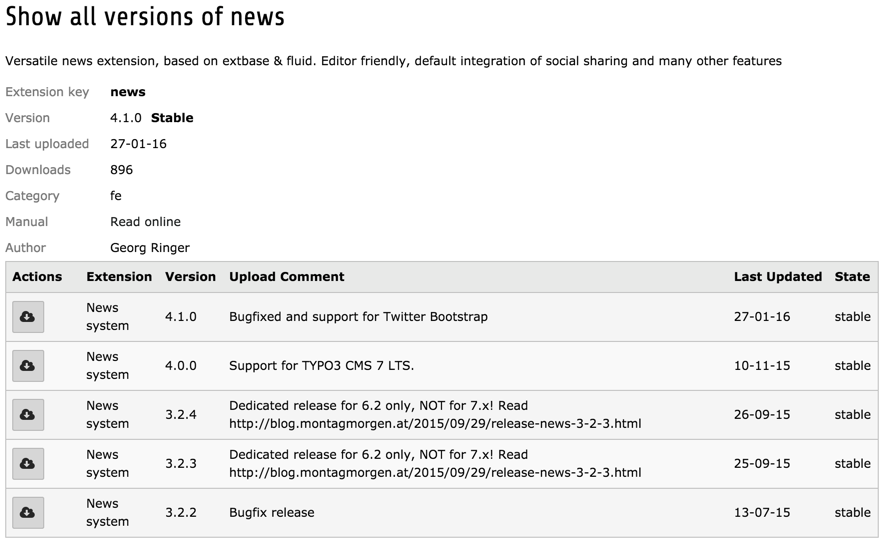This screenshot has height=547, width=886.
Task: Open the Read online manual link
Action: (x=145, y=222)
